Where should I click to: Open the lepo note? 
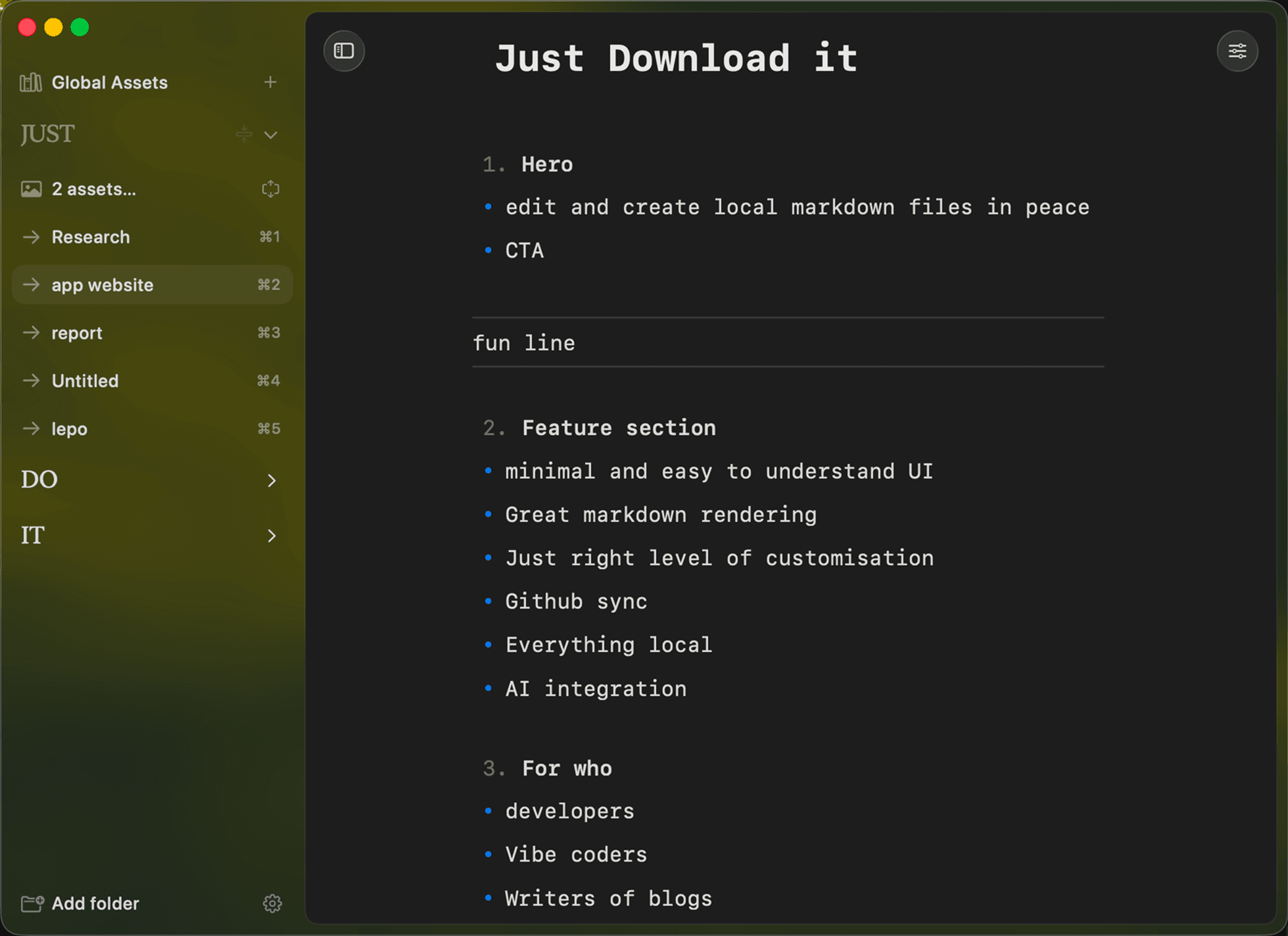coord(153,429)
